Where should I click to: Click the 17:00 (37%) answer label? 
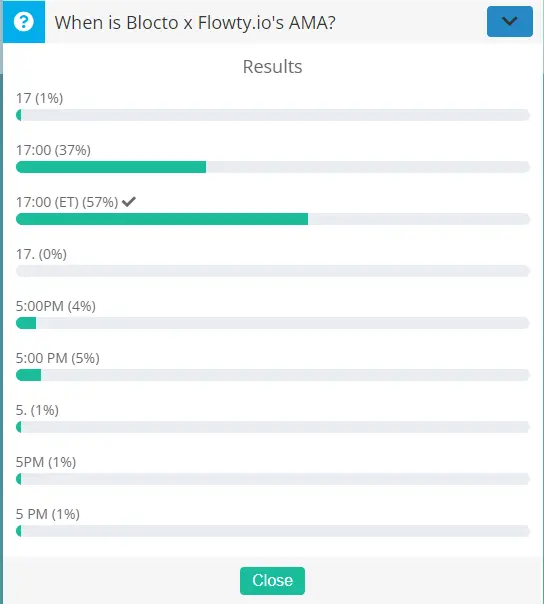53,150
